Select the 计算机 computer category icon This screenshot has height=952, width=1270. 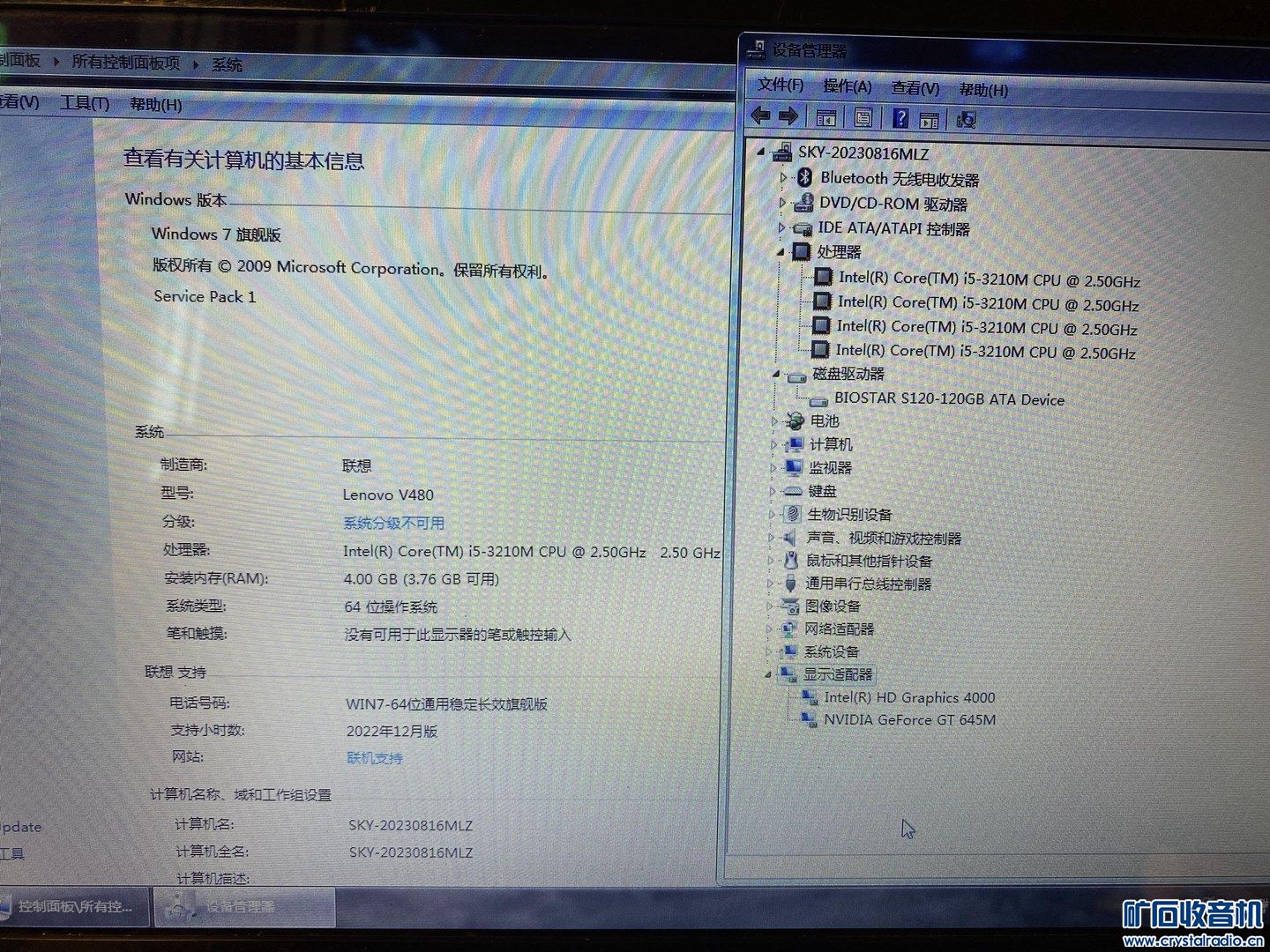pos(794,444)
